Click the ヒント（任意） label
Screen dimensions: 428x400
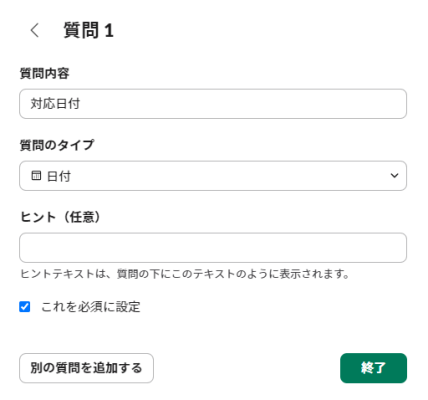tap(60, 217)
